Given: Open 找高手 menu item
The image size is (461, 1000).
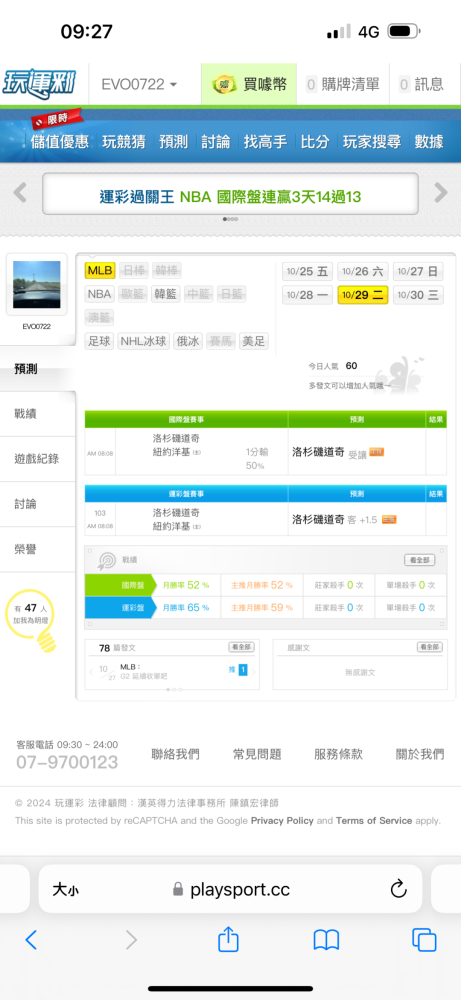Looking at the screenshot, I should click(265, 142).
